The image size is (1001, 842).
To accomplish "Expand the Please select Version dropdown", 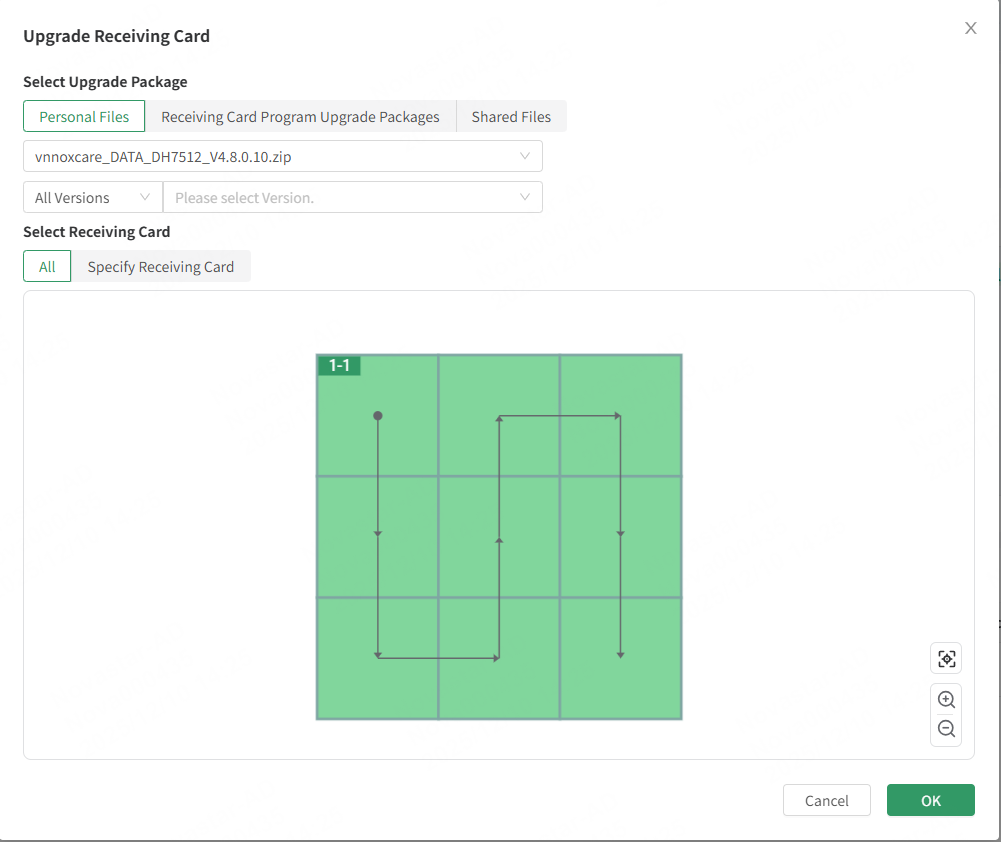I will click(352, 198).
